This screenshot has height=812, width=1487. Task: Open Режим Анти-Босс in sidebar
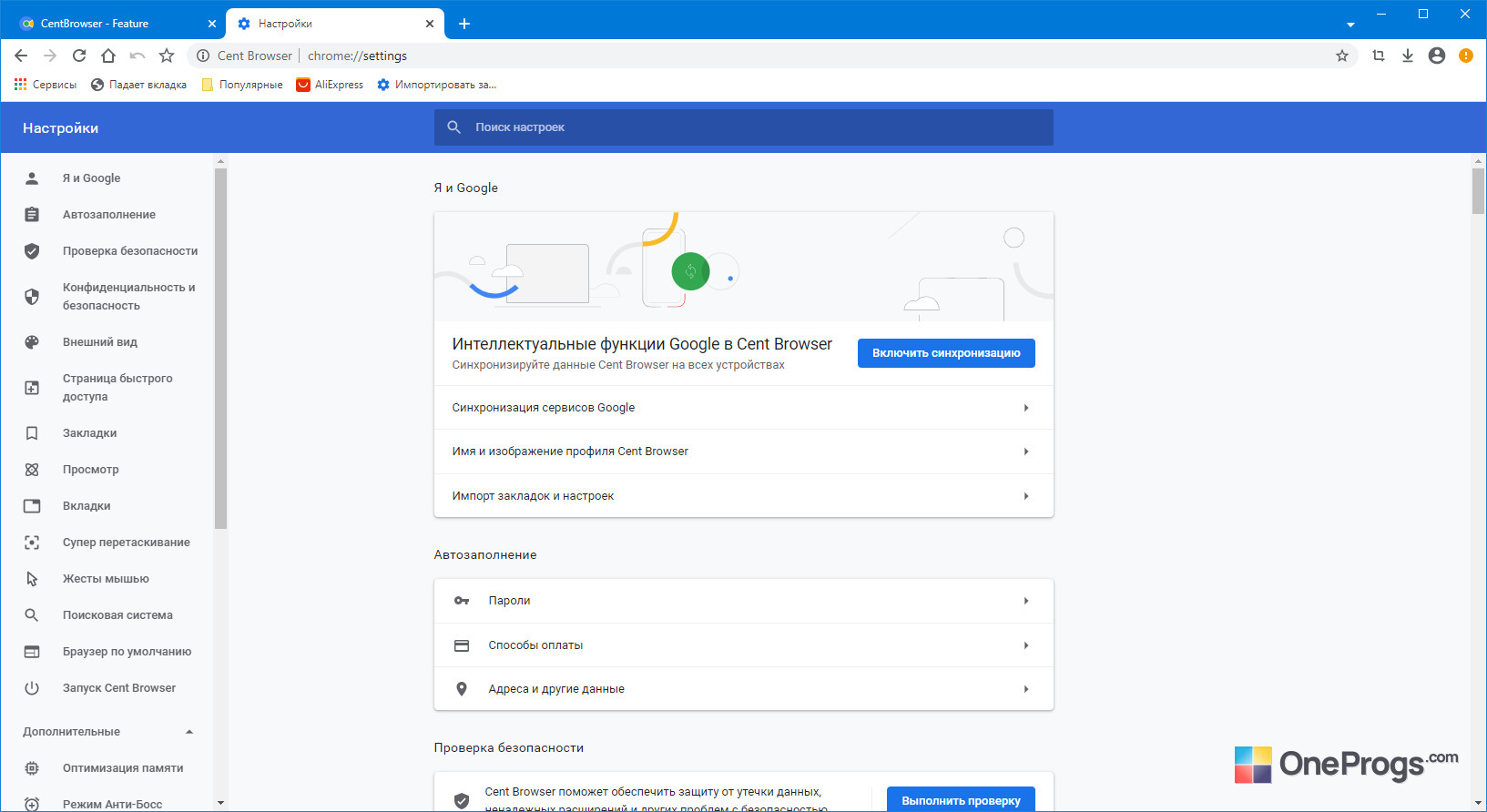[111, 803]
